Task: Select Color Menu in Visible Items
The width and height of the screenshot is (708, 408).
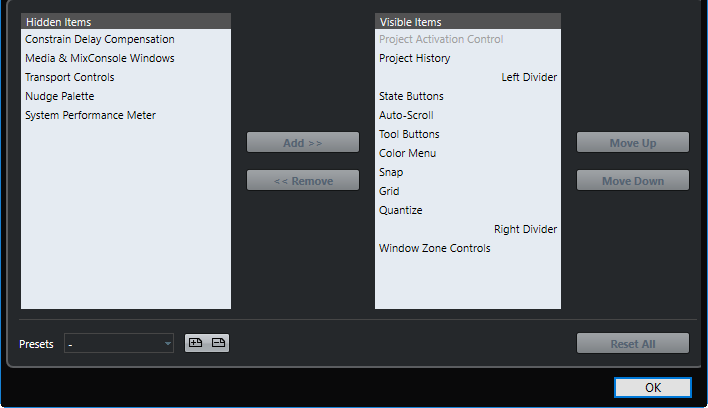Action: [x=468, y=153]
